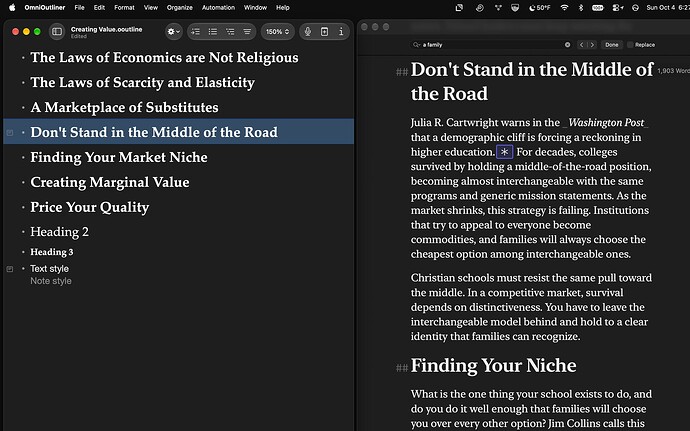Viewport: 690px width, 431px height.
Task: Click the weather 50°F menu bar item
Action: [x=540, y=7]
